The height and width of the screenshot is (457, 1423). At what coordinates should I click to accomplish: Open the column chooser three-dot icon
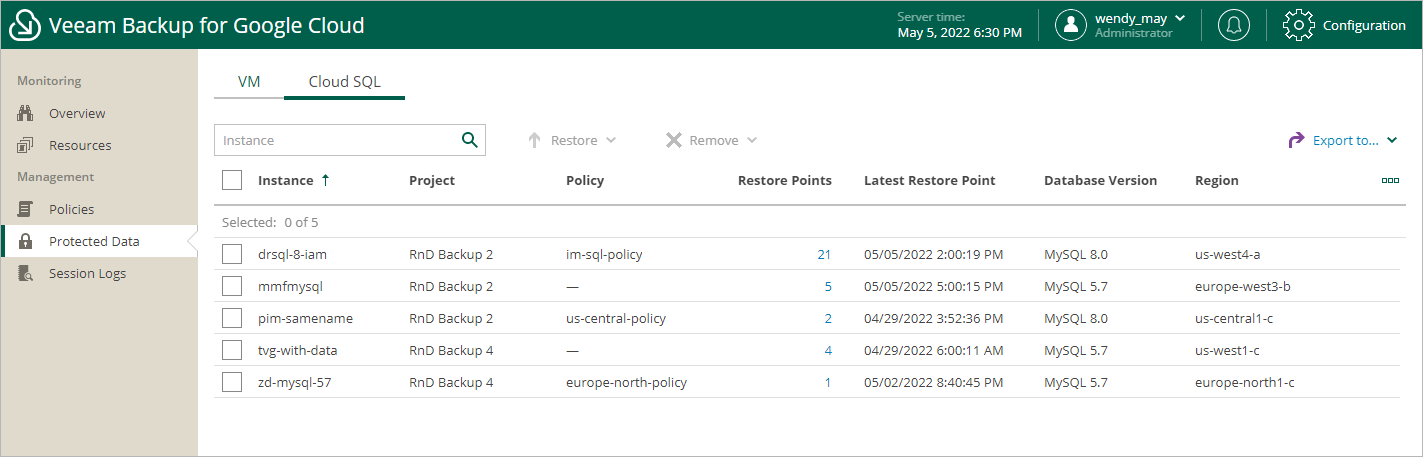coord(1390,181)
